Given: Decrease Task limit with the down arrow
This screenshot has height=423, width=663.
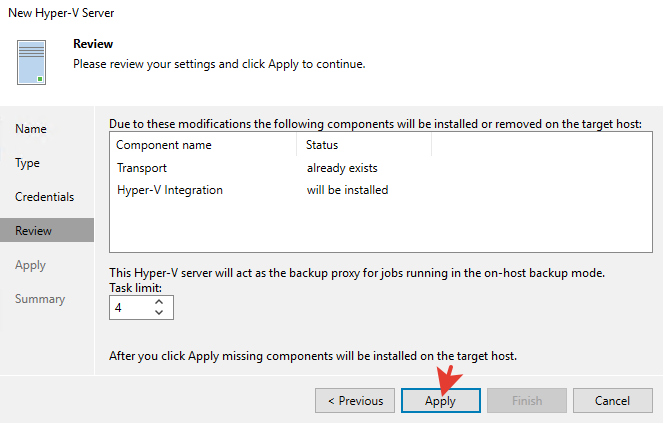Looking at the screenshot, I should tap(159, 314).
